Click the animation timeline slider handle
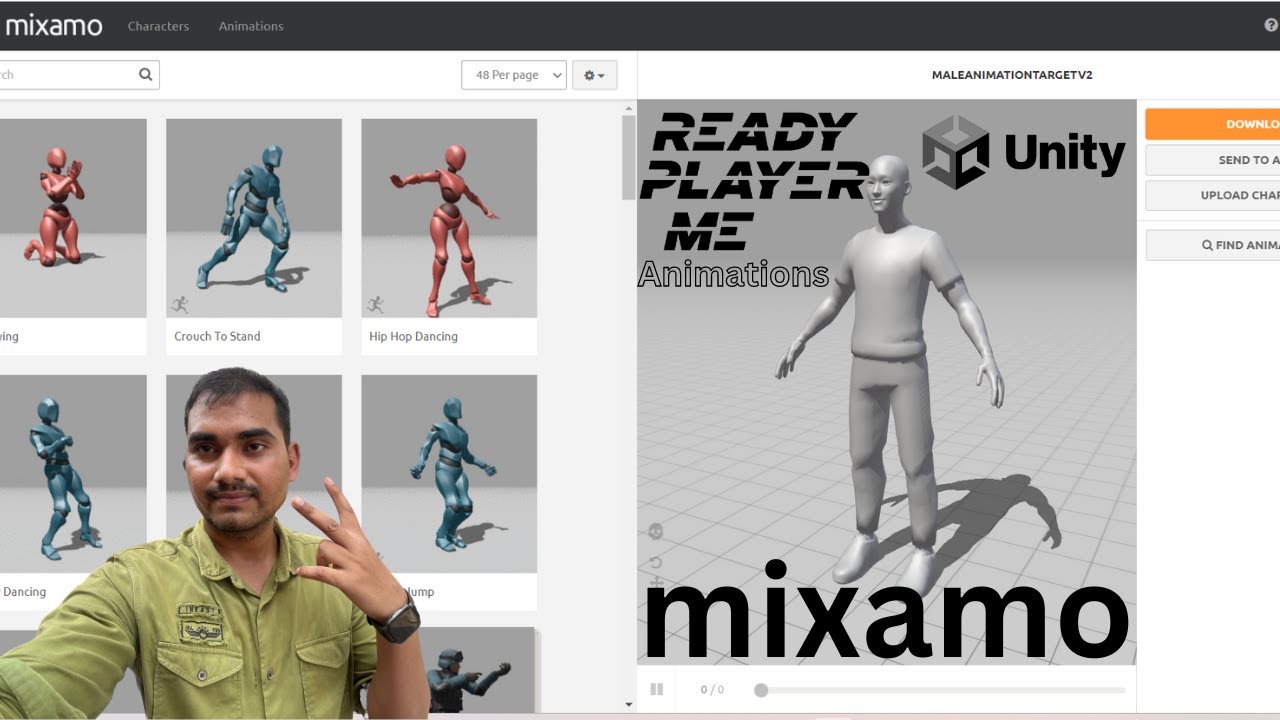 (761, 690)
